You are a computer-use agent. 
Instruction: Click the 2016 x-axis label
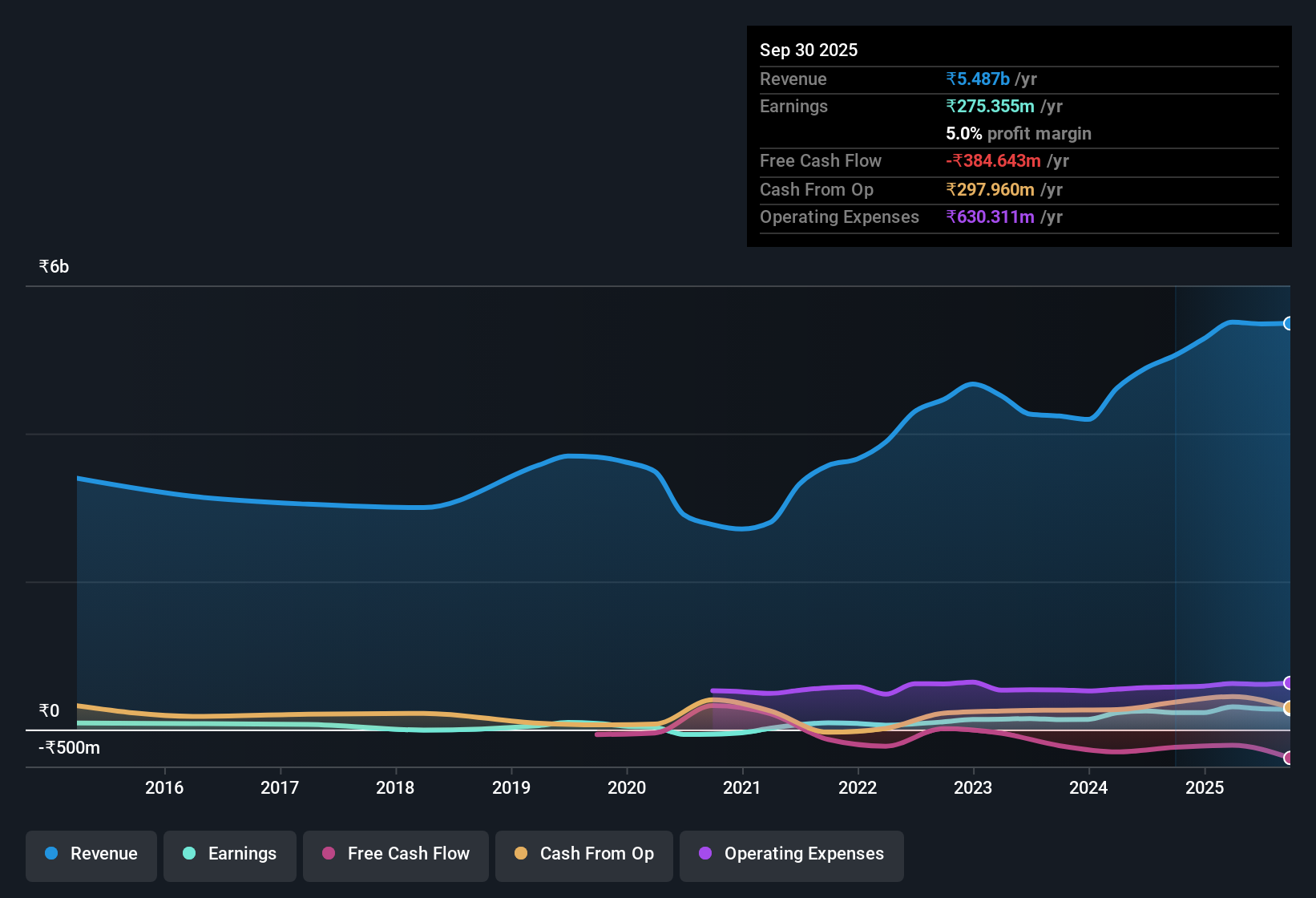click(164, 787)
